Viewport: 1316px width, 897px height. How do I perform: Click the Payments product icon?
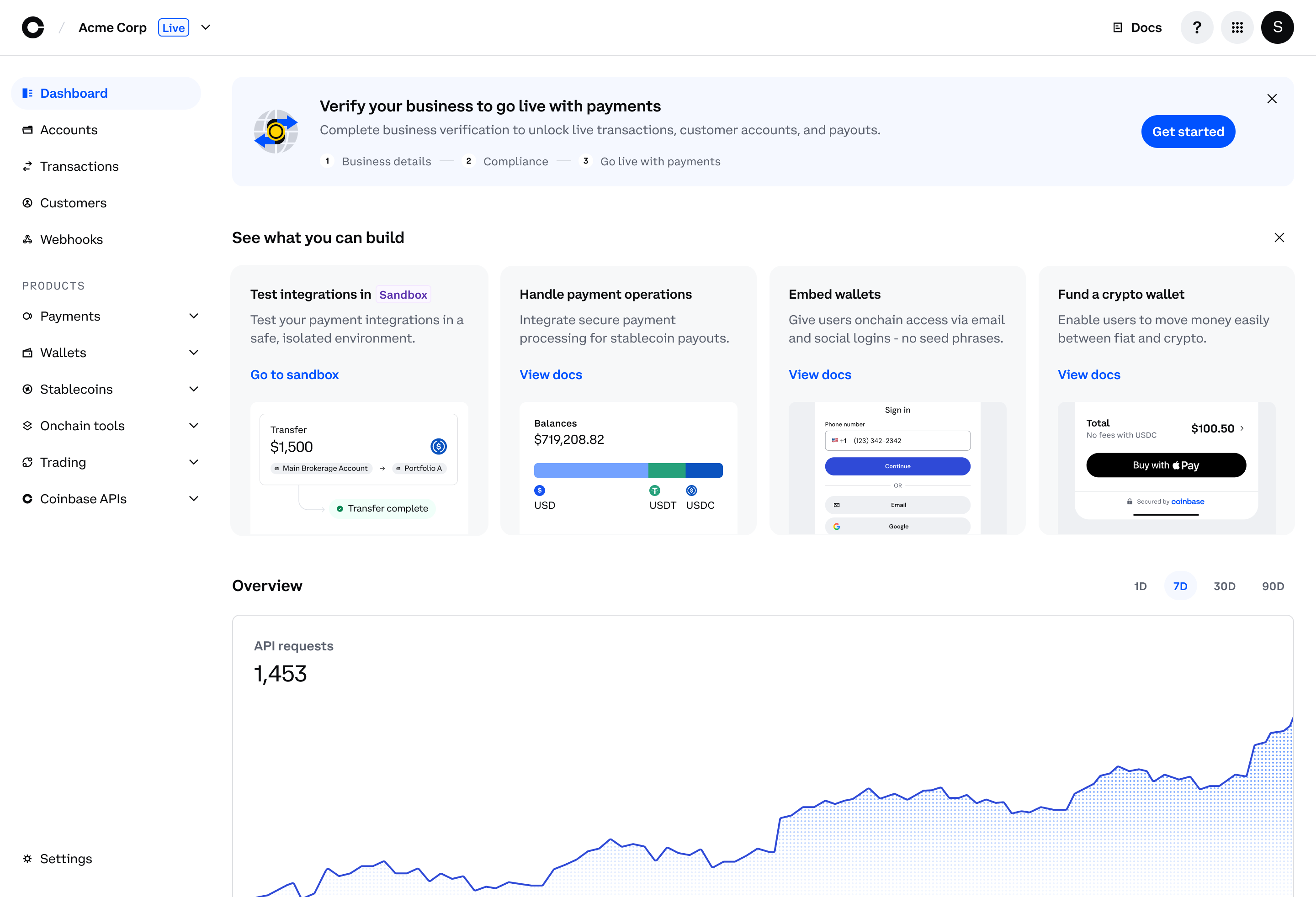coord(27,317)
